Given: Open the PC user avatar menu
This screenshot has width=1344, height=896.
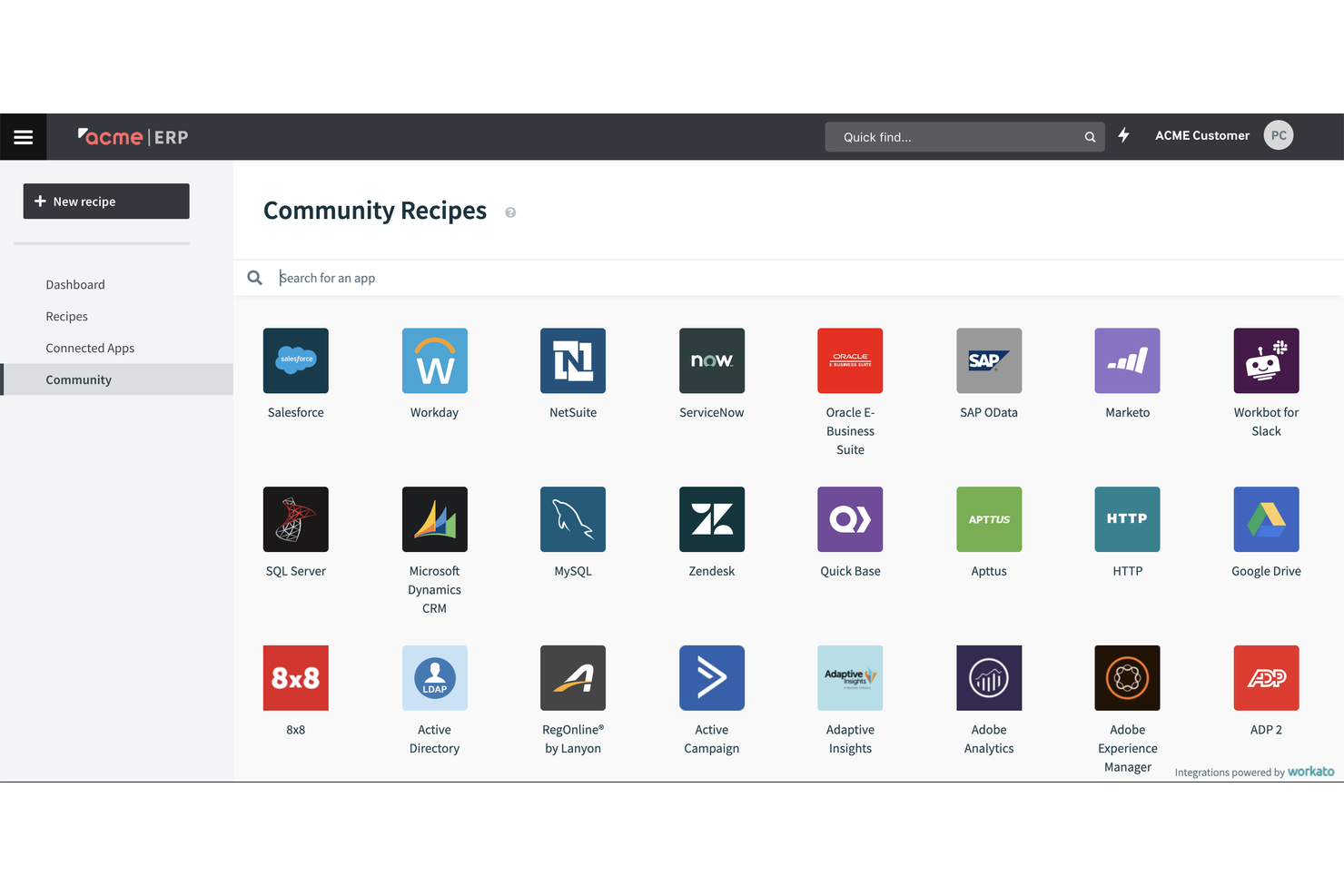Looking at the screenshot, I should point(1278,134).
